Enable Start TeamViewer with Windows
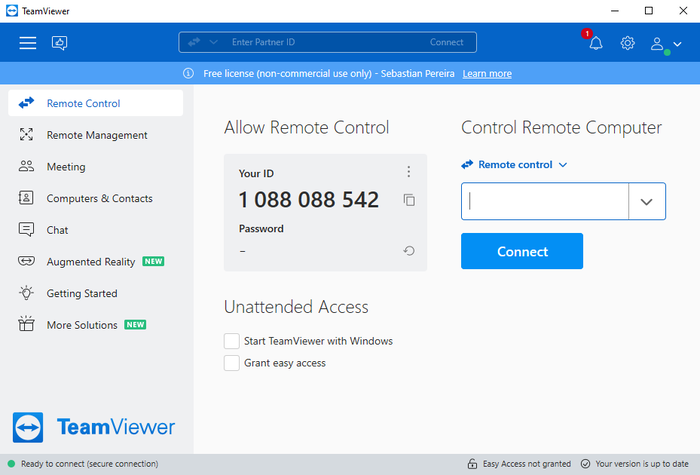Image resolution: width=700 pixels, height=475 pixels. pyautogui.click(x=232, y=341)
